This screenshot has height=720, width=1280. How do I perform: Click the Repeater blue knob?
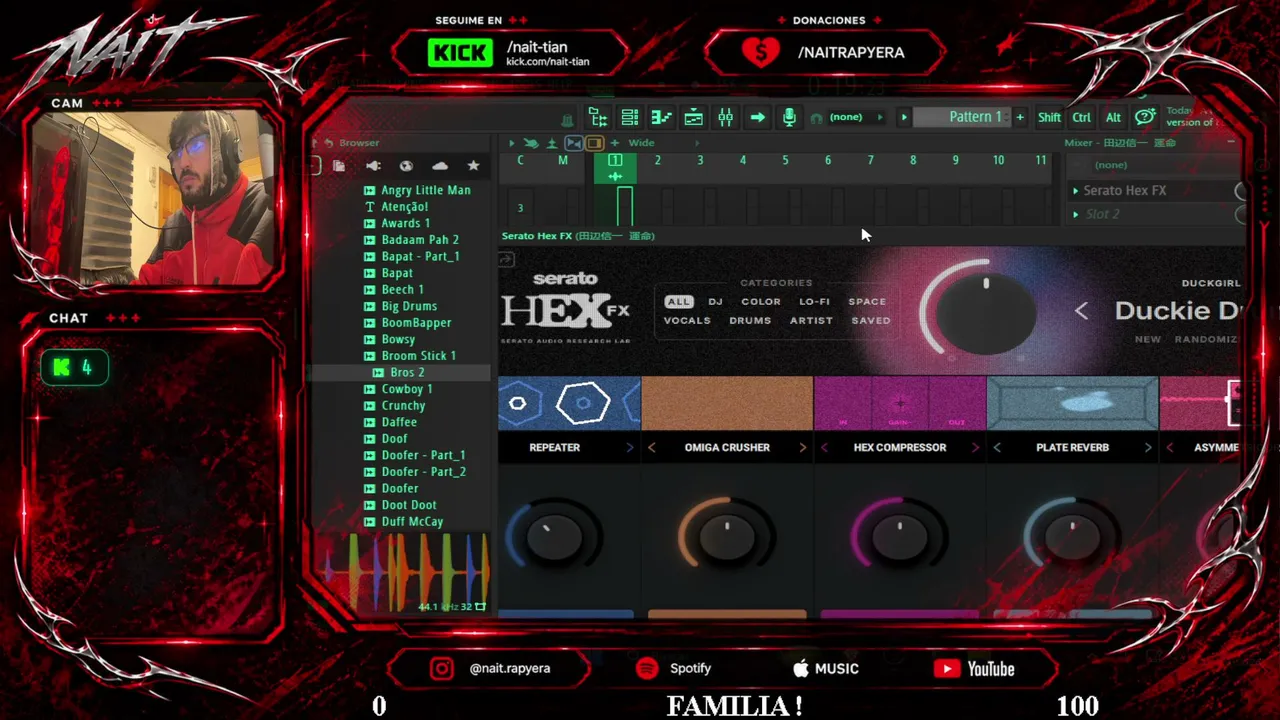pos(553,538)
